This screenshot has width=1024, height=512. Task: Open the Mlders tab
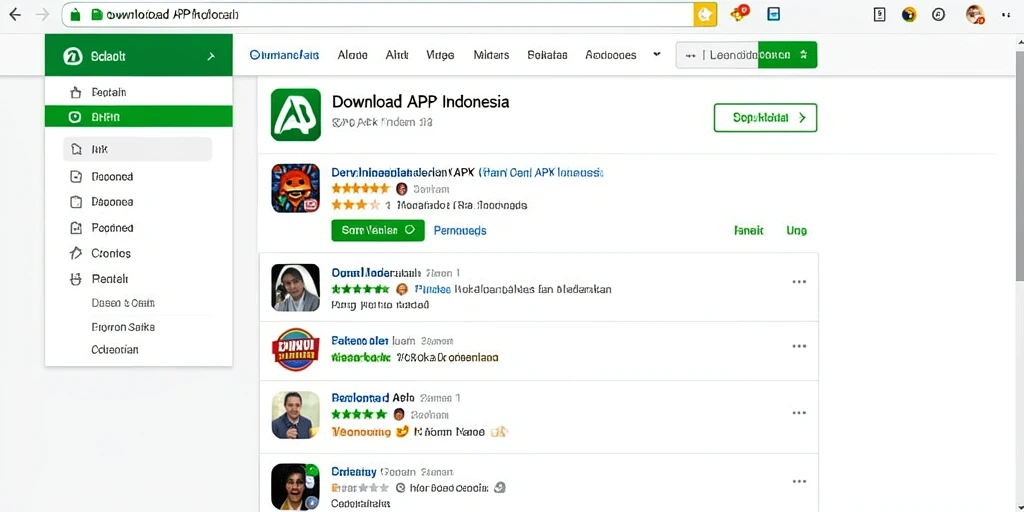491,55
